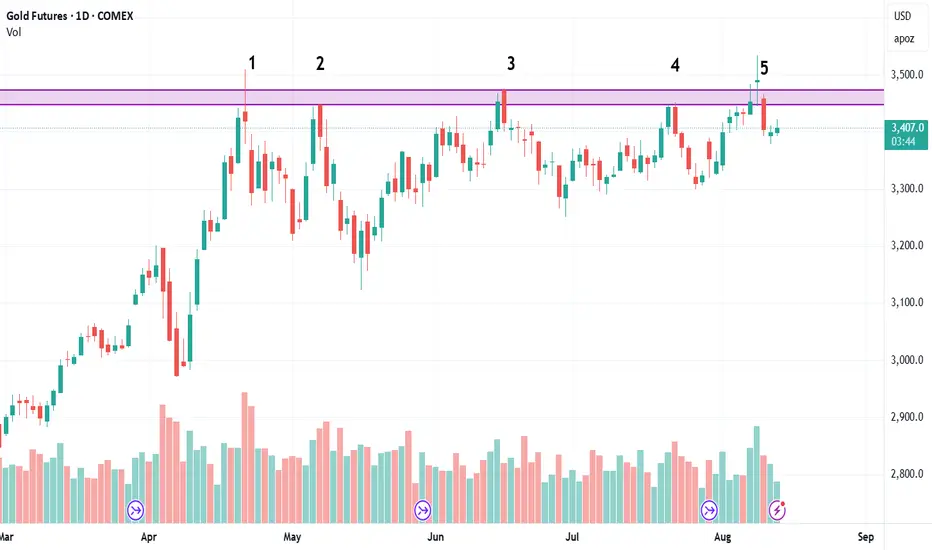Image resolution: width=932 pixels, height=550 pixels.
Task: Click the May label on time axis
Action: point(292,537)
